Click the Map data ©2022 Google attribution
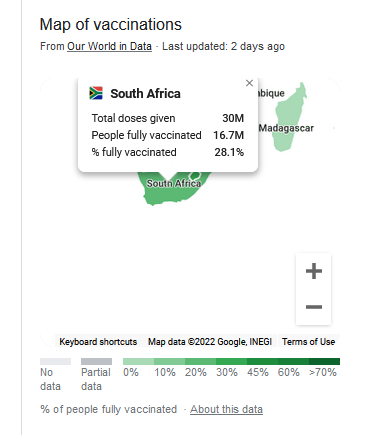Screen dimensions: 385x435 (210, 342)
